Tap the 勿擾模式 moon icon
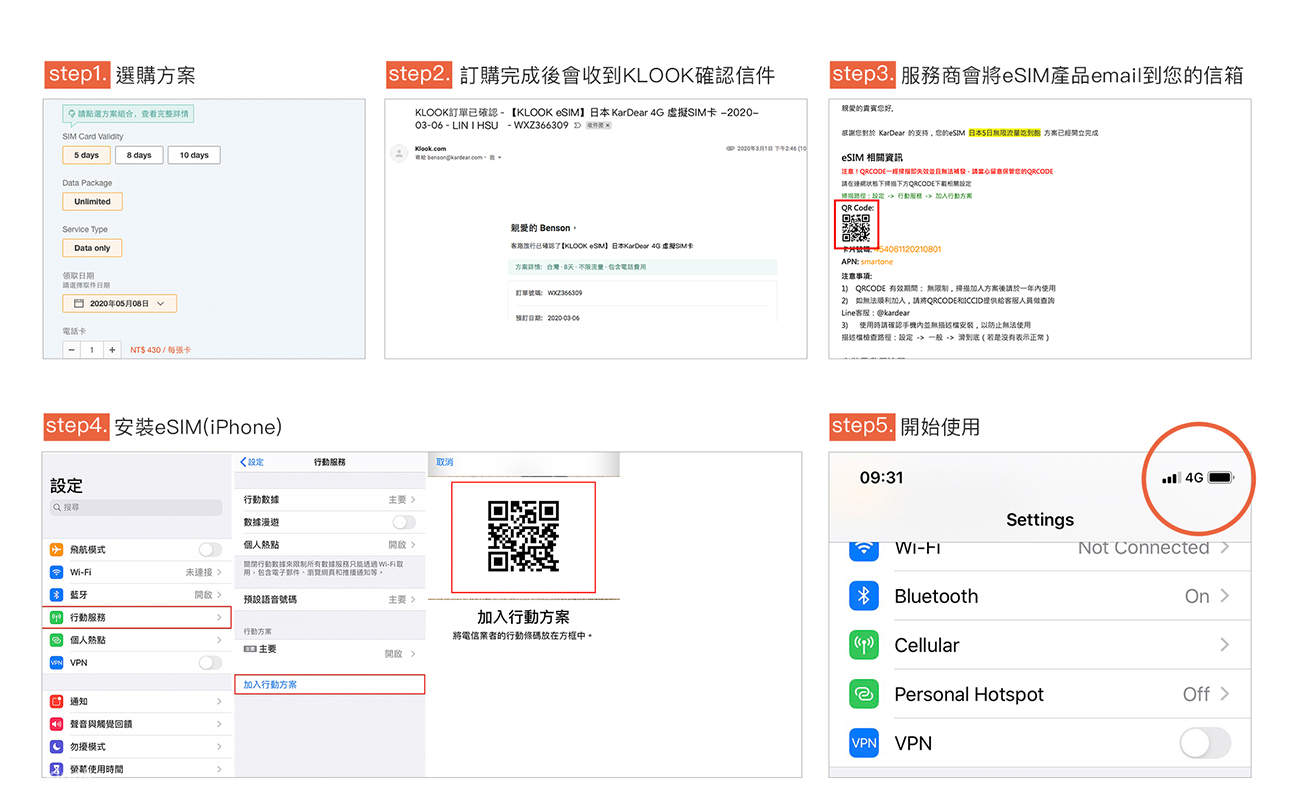Viewport: 1295px width, 800px height. click(x=59, y=748)
